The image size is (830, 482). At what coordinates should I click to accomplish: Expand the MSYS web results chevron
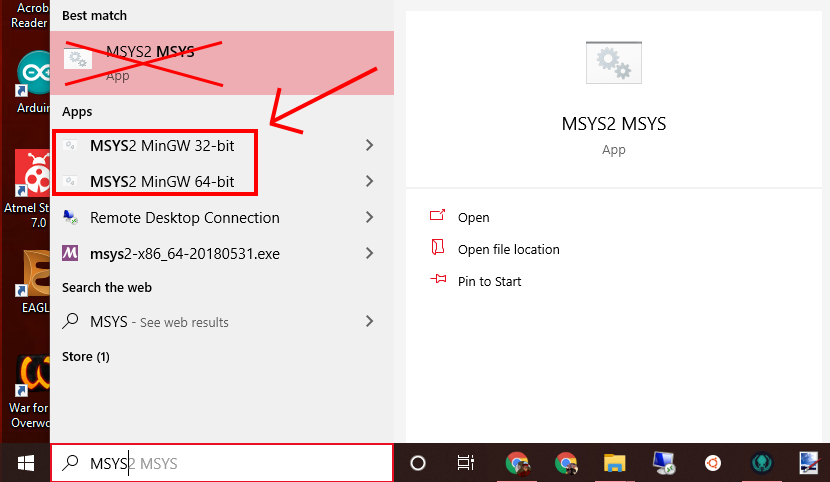point(369,321)
